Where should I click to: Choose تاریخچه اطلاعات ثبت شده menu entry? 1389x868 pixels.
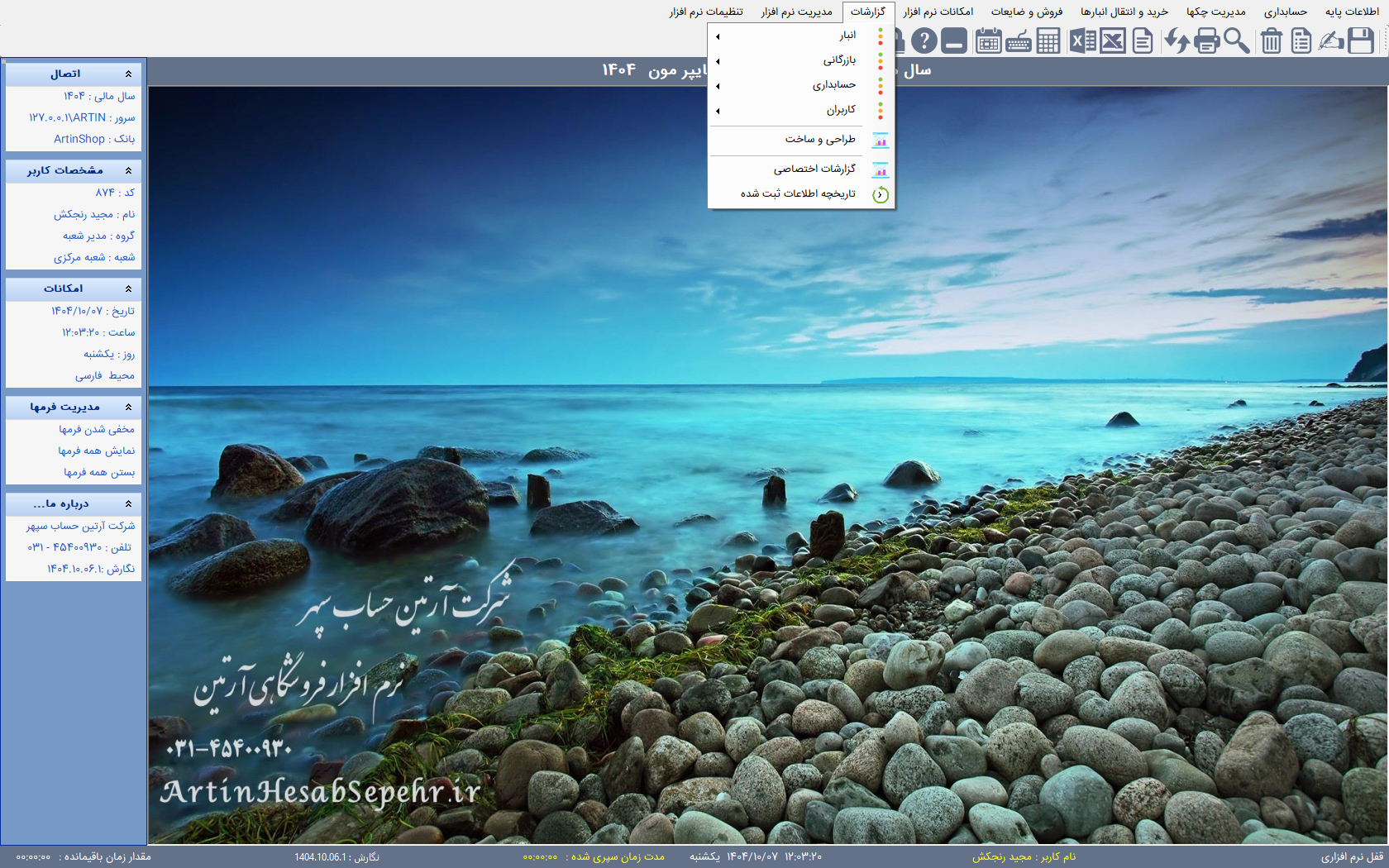coord(798,194)
